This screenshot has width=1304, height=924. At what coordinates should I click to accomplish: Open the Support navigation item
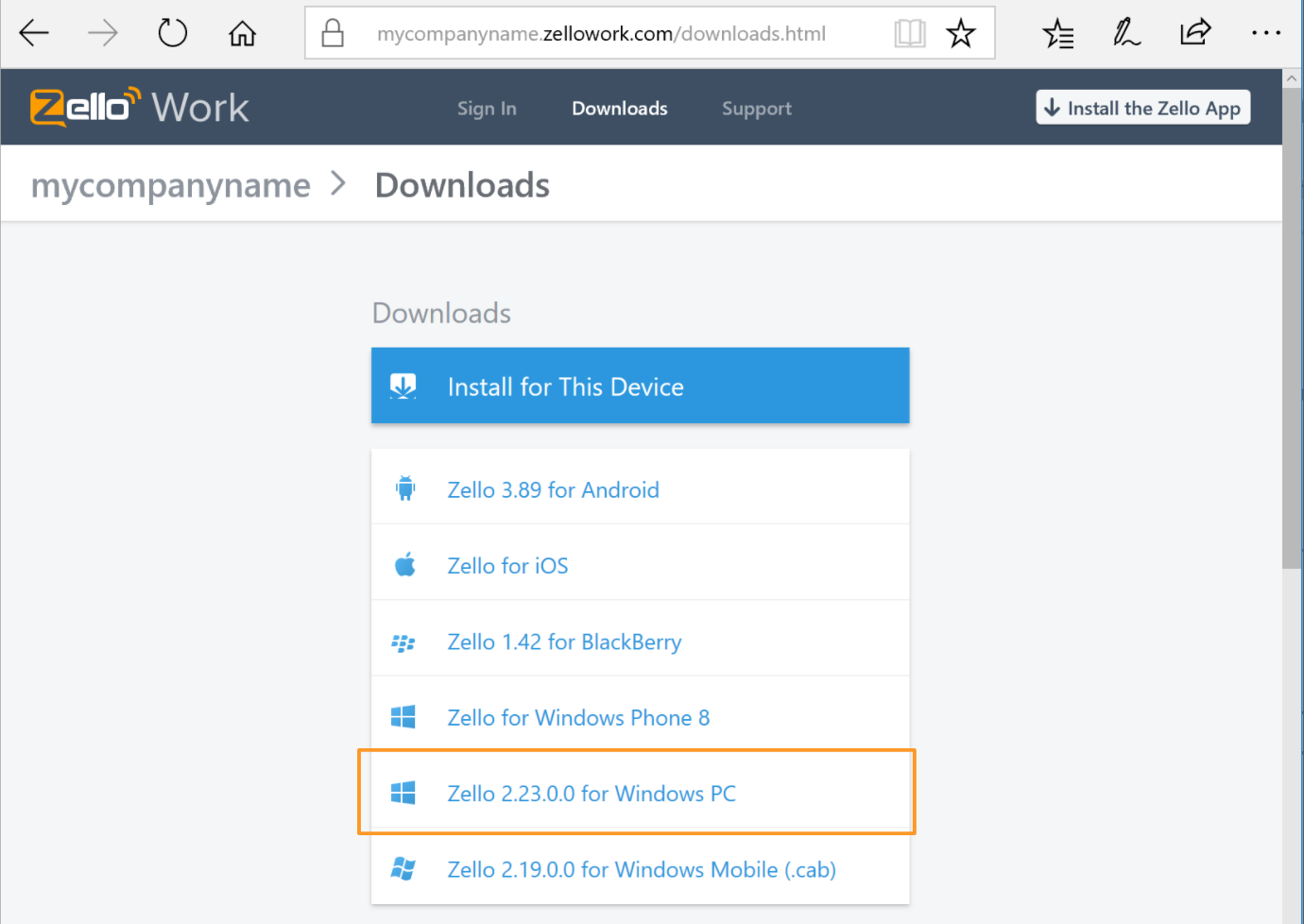point(757,109)
